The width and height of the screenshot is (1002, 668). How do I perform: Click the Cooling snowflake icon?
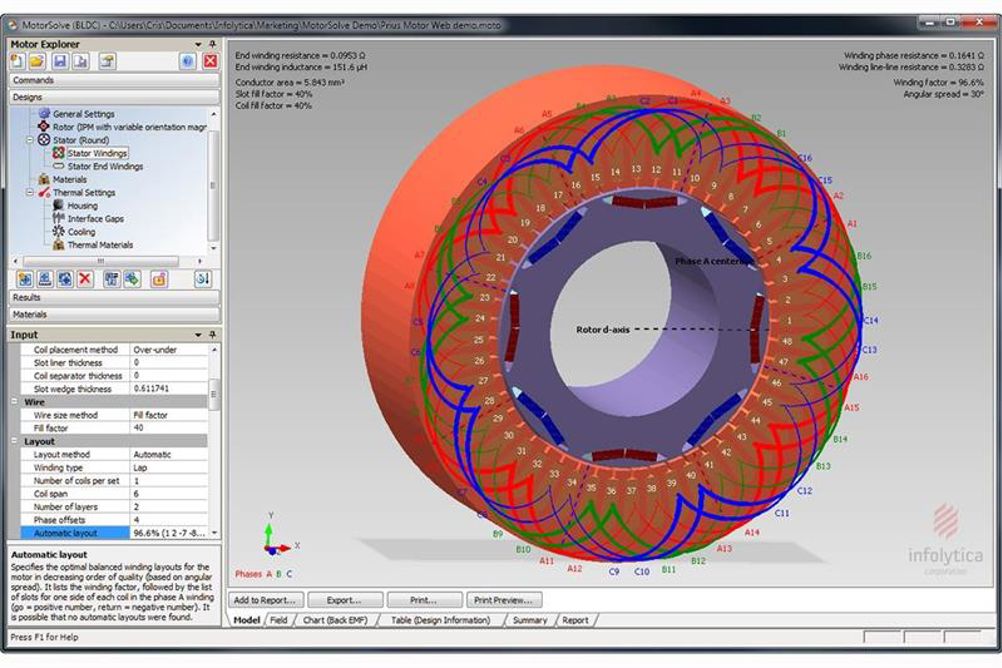(59, 231)
